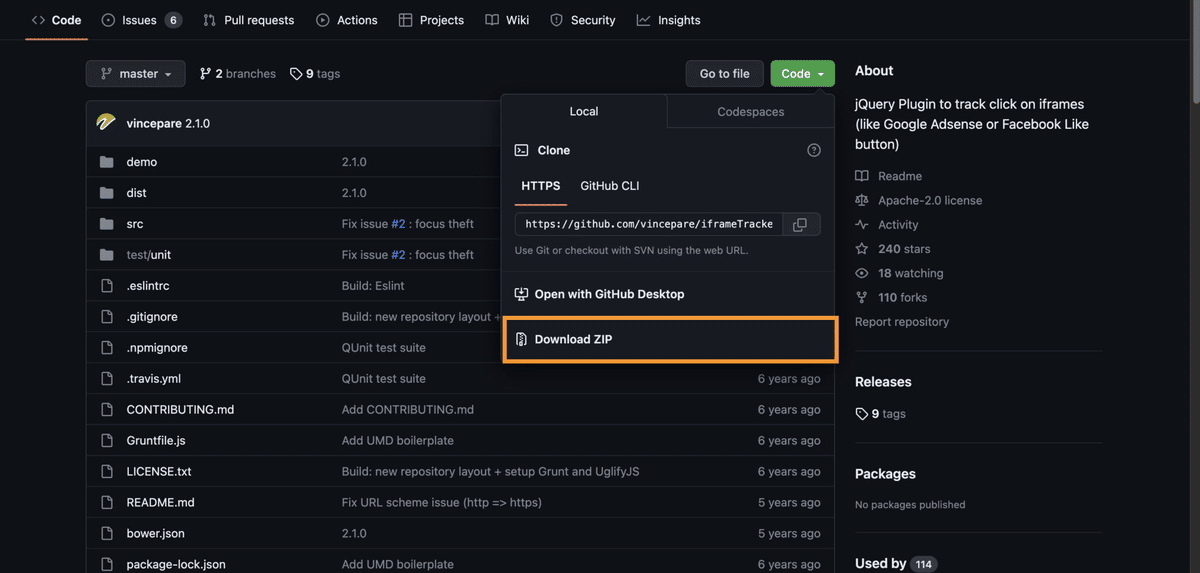Open the .gitignore file
This screenshot has width=1200, height=573.
point(152,317)
